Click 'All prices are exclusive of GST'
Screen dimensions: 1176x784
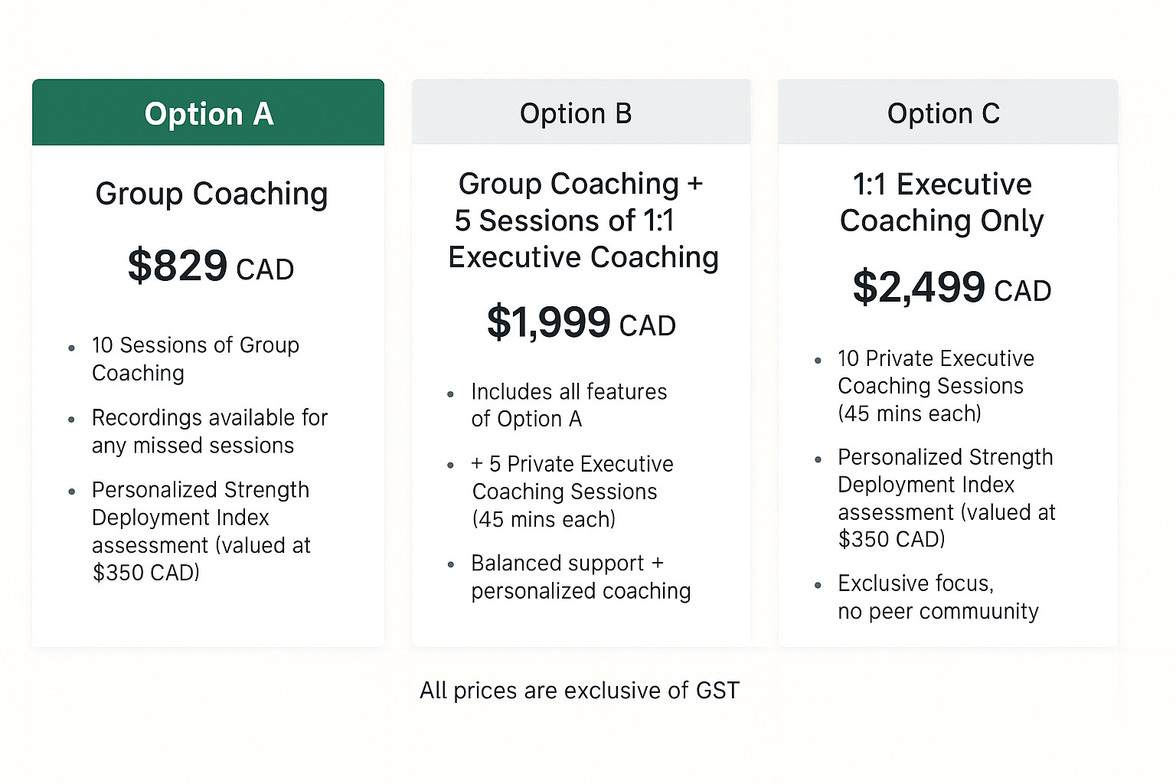pos(580,690)
